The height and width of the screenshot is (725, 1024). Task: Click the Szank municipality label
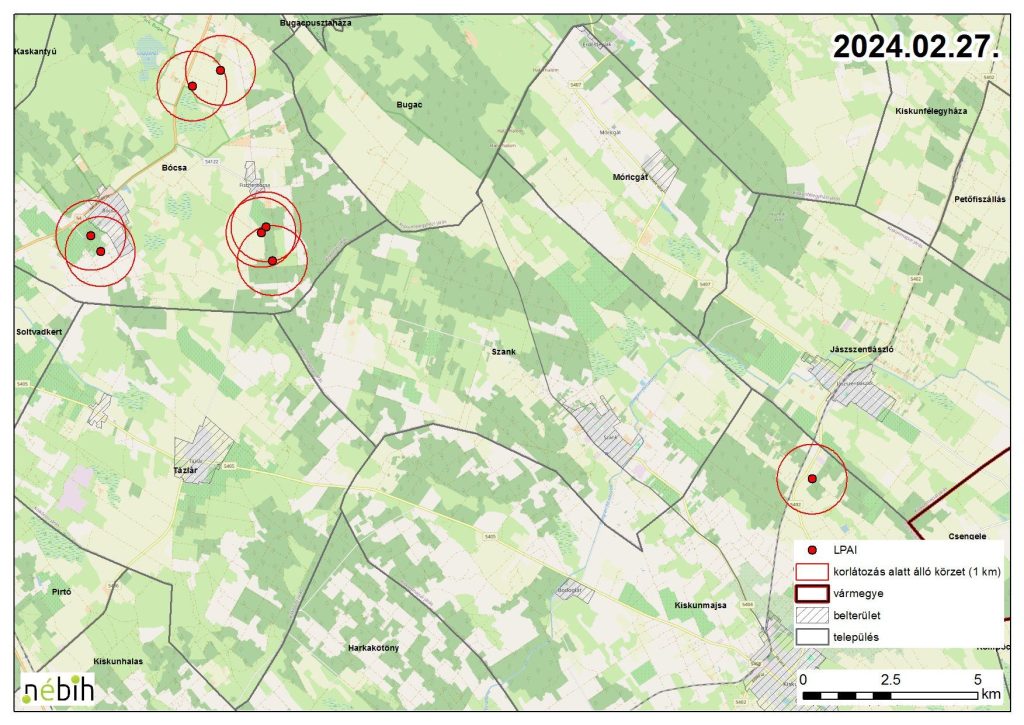click(504, 351)
